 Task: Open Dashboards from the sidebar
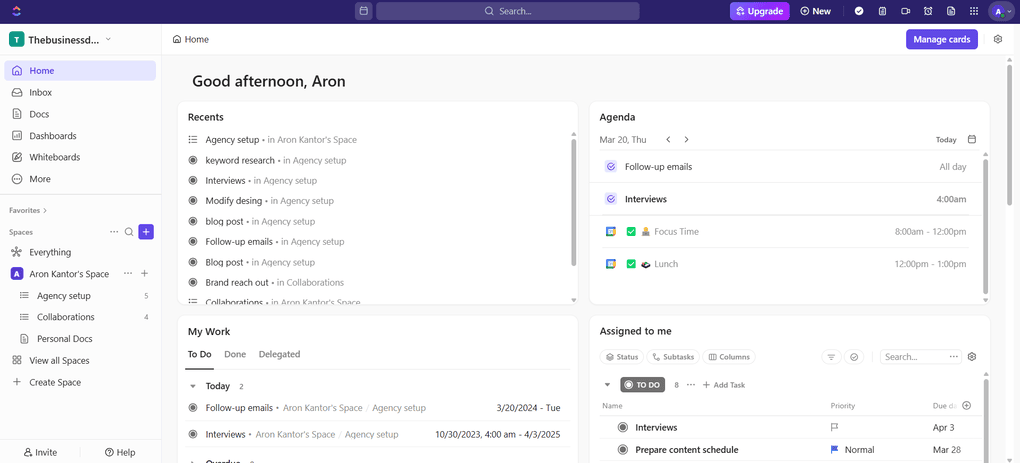(80, 136)
